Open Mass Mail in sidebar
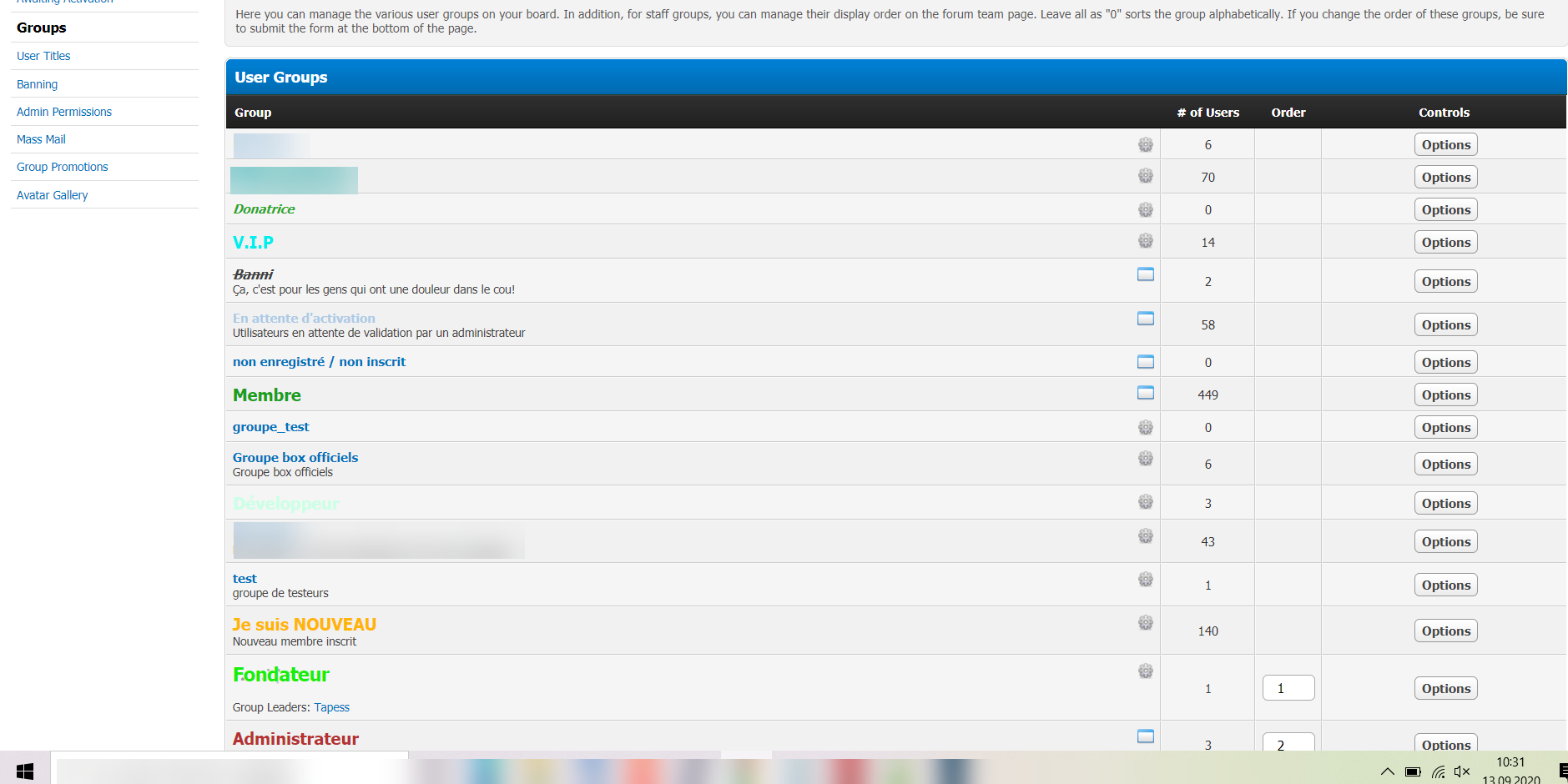This screenshot has height=784, width=1568. click(41, 139)
